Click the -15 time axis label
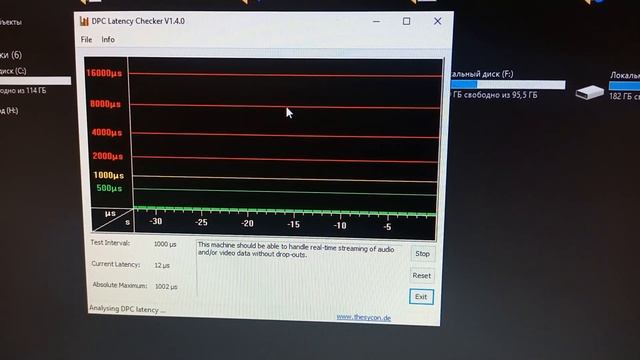This screenshot has width=640, height=360. pos(293,224)
